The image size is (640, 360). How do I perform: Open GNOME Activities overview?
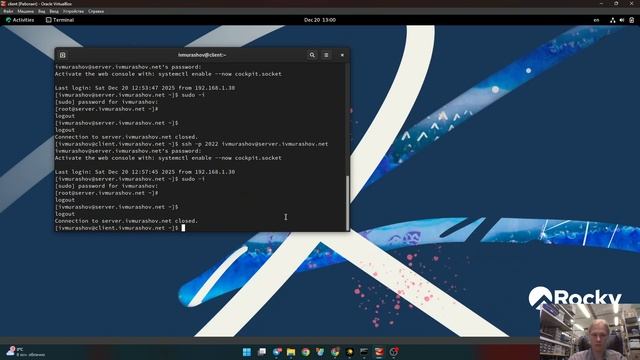(20, 20)
